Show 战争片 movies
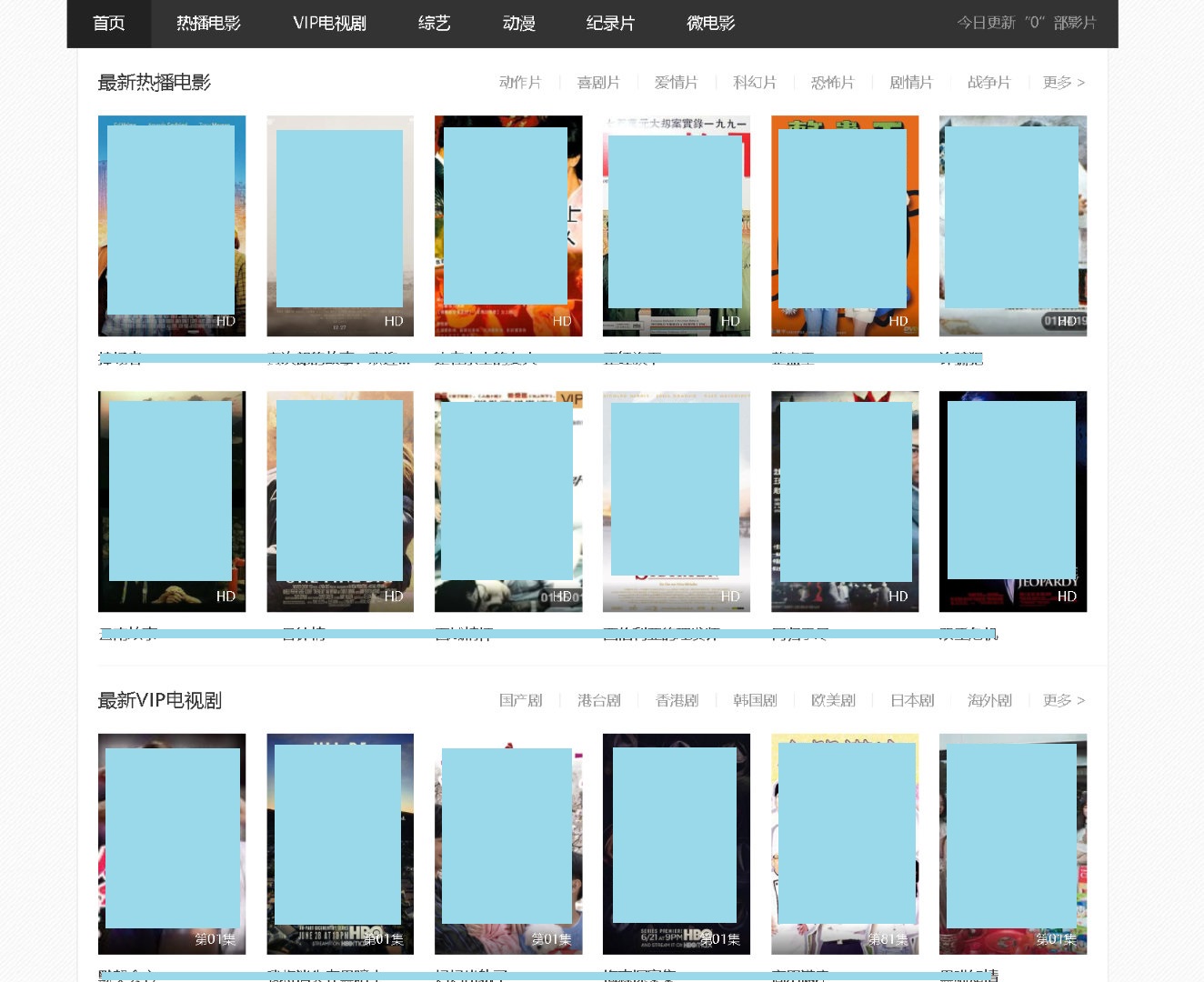 point(988,83)
